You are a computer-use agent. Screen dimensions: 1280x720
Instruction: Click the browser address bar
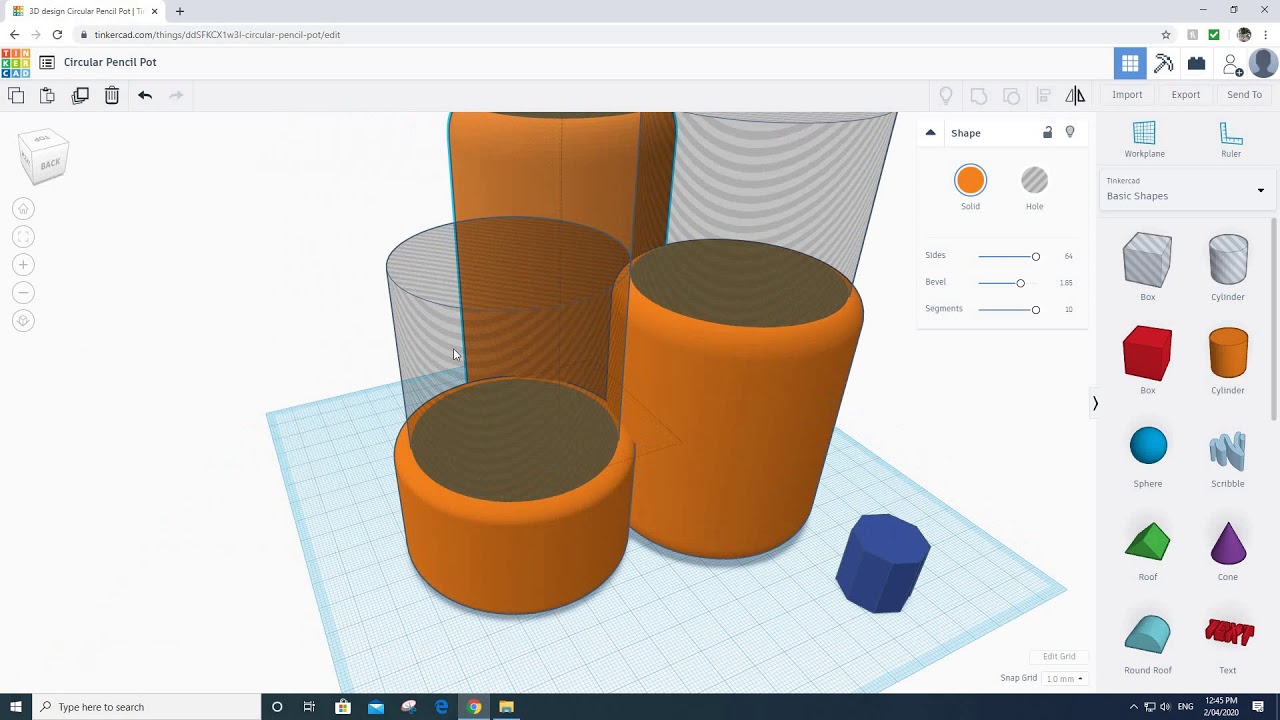coord(620,34)
